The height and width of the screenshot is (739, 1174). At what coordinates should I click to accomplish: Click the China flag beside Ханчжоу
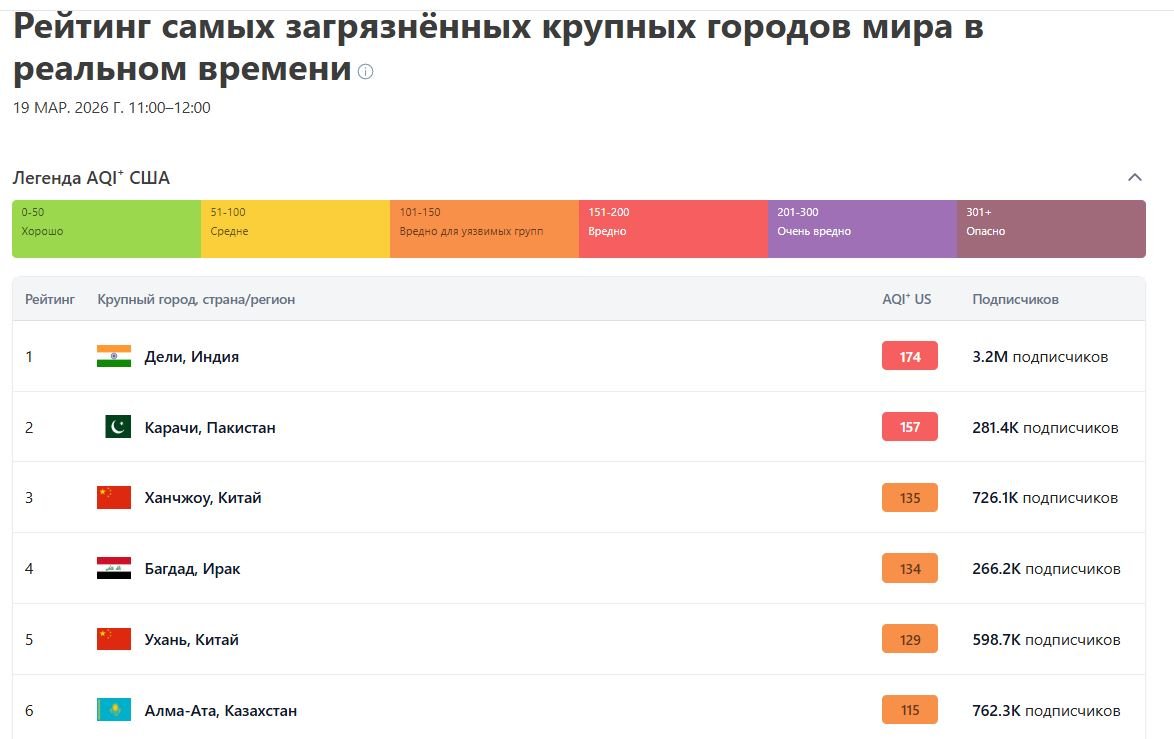pos(114,497)
